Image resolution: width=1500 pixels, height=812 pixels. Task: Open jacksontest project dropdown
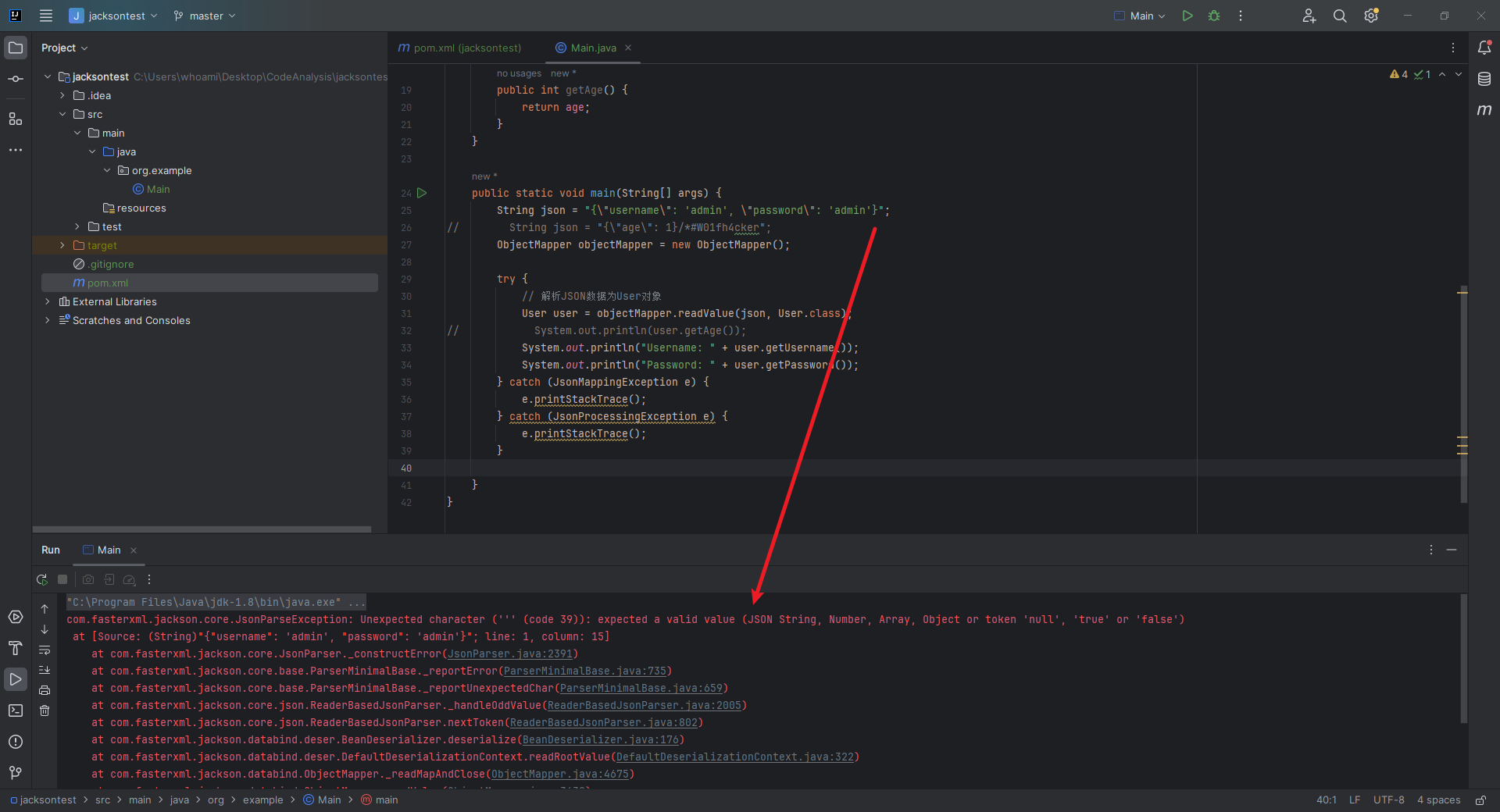[113, 16]
